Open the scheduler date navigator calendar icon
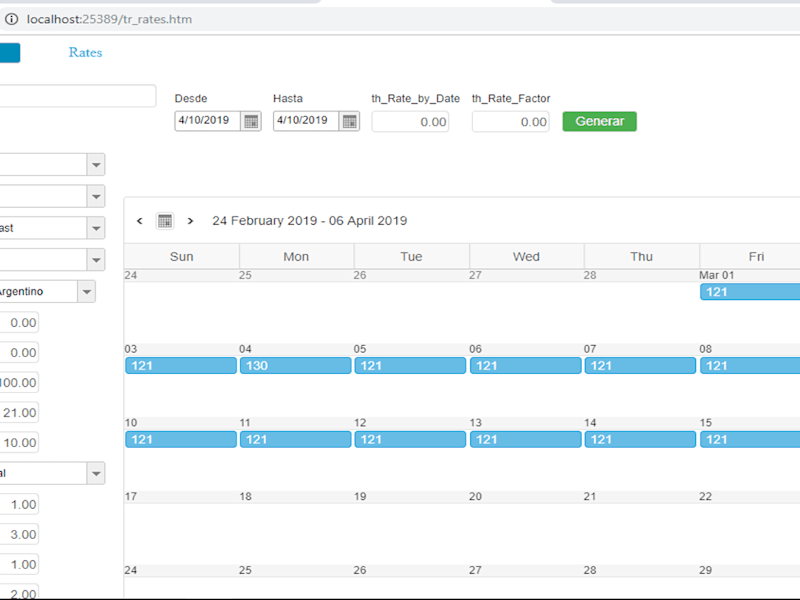The height and width of the screenshot is (600, 800). [165, 221]
